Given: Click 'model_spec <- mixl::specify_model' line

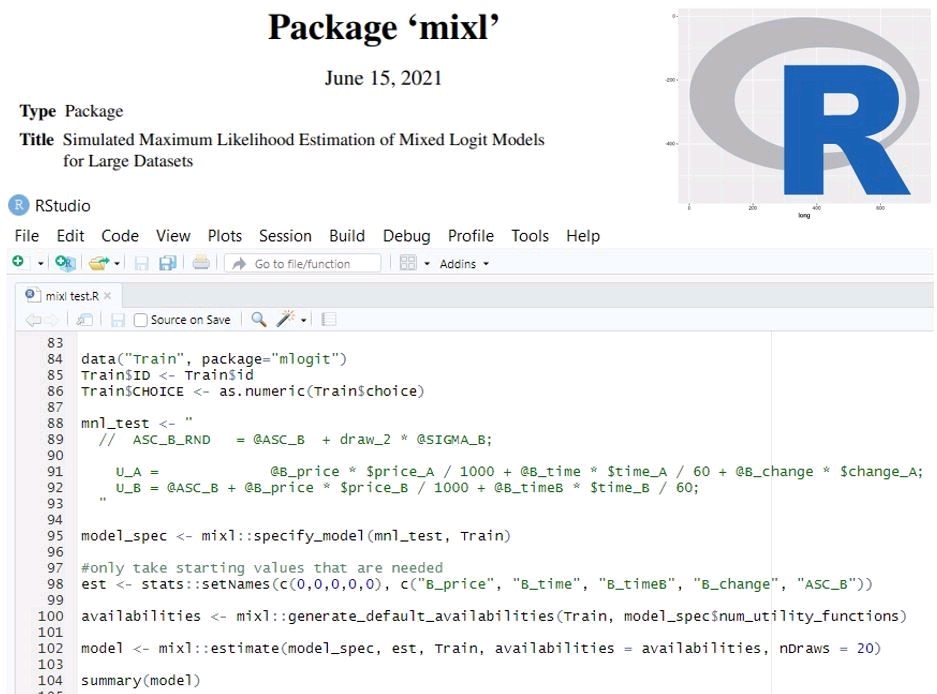Looking at the screenshot, I should click(x=296, y=536).
